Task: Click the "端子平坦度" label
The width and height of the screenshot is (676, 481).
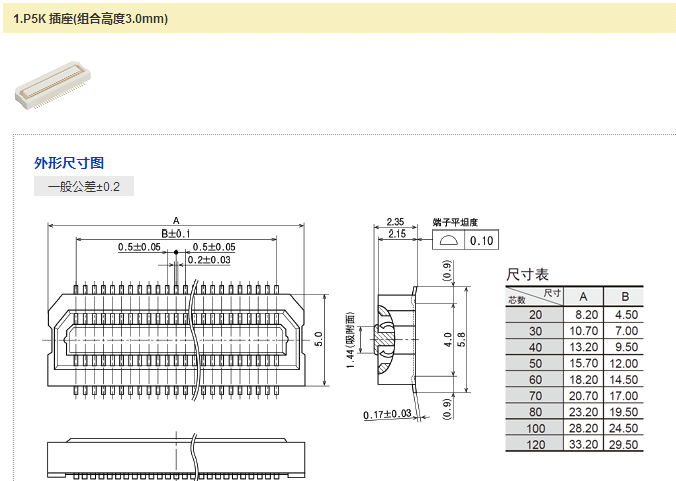Action: point(455,222)
